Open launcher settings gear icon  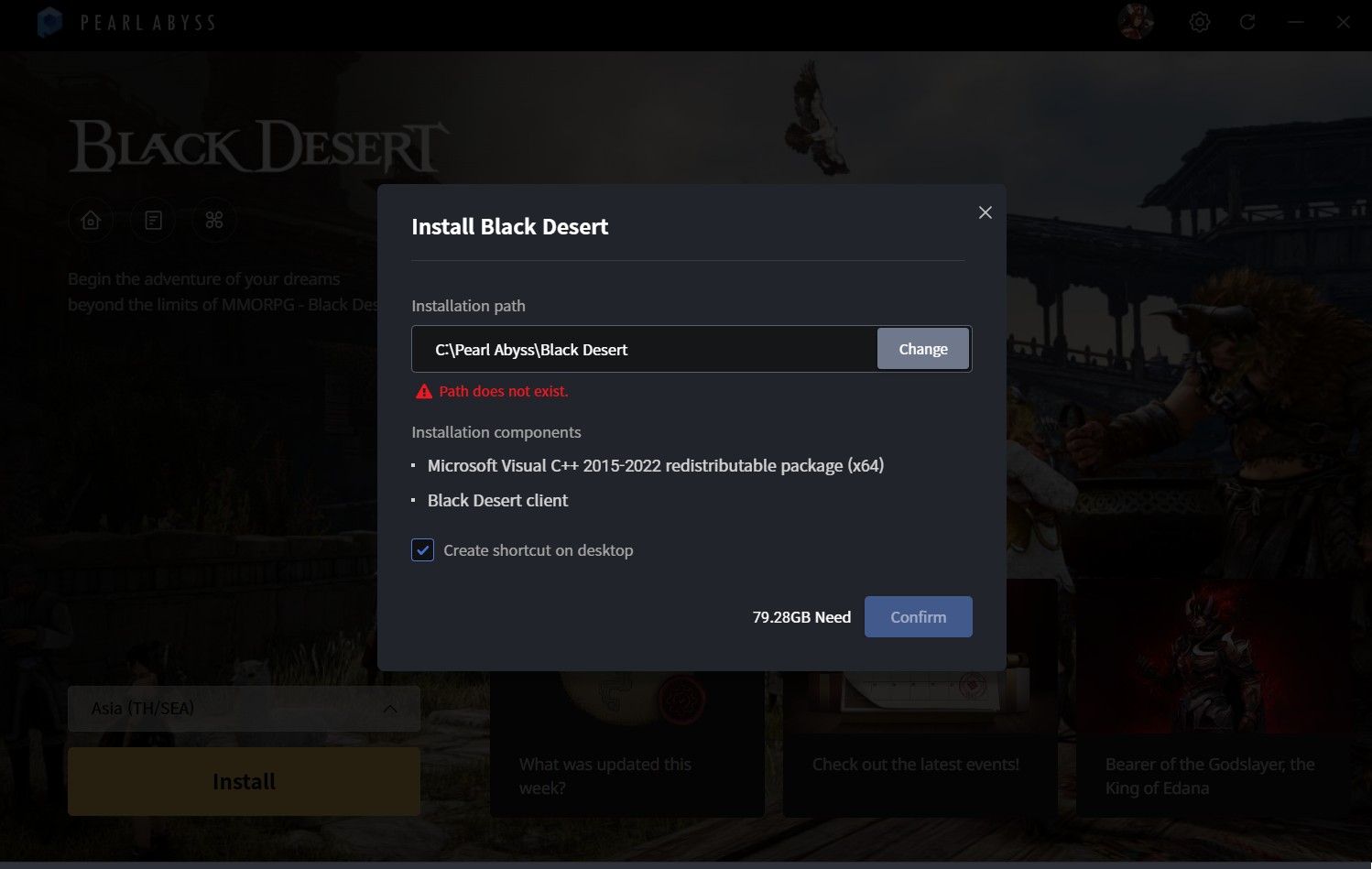(1199, 22)
